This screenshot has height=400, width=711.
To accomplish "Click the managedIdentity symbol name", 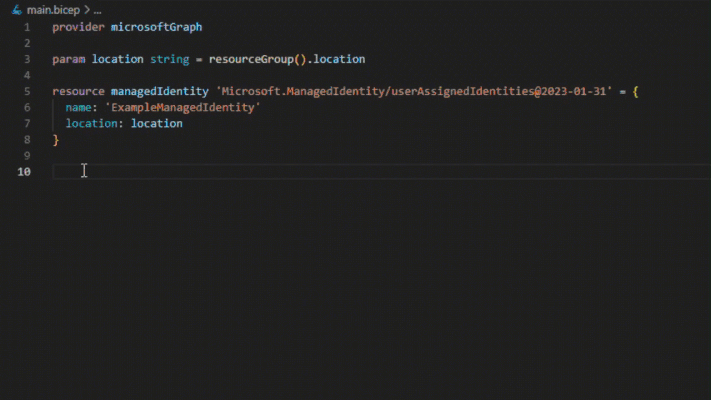I will 160,92.
